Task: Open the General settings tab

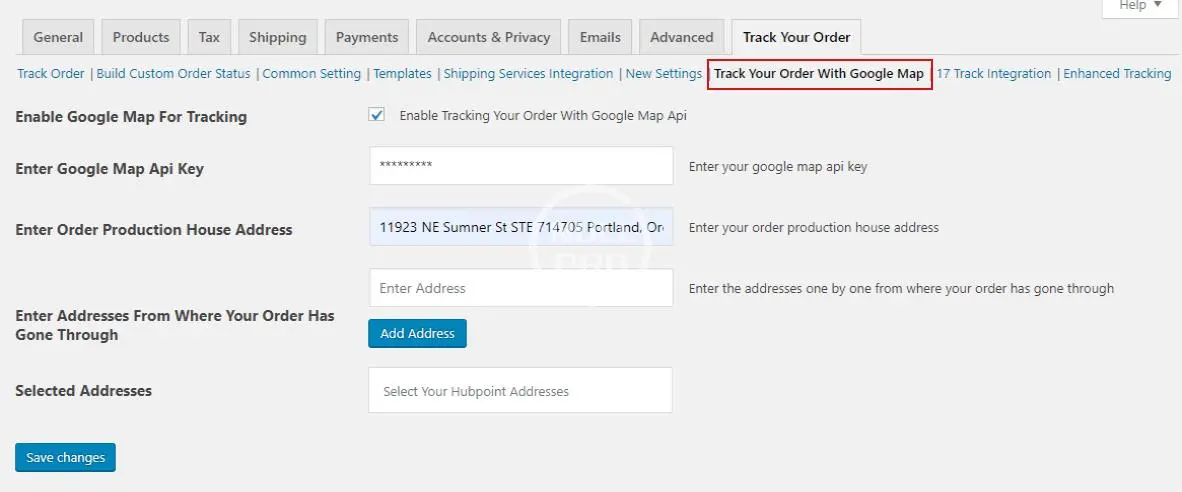Action: tap(58, 37)
